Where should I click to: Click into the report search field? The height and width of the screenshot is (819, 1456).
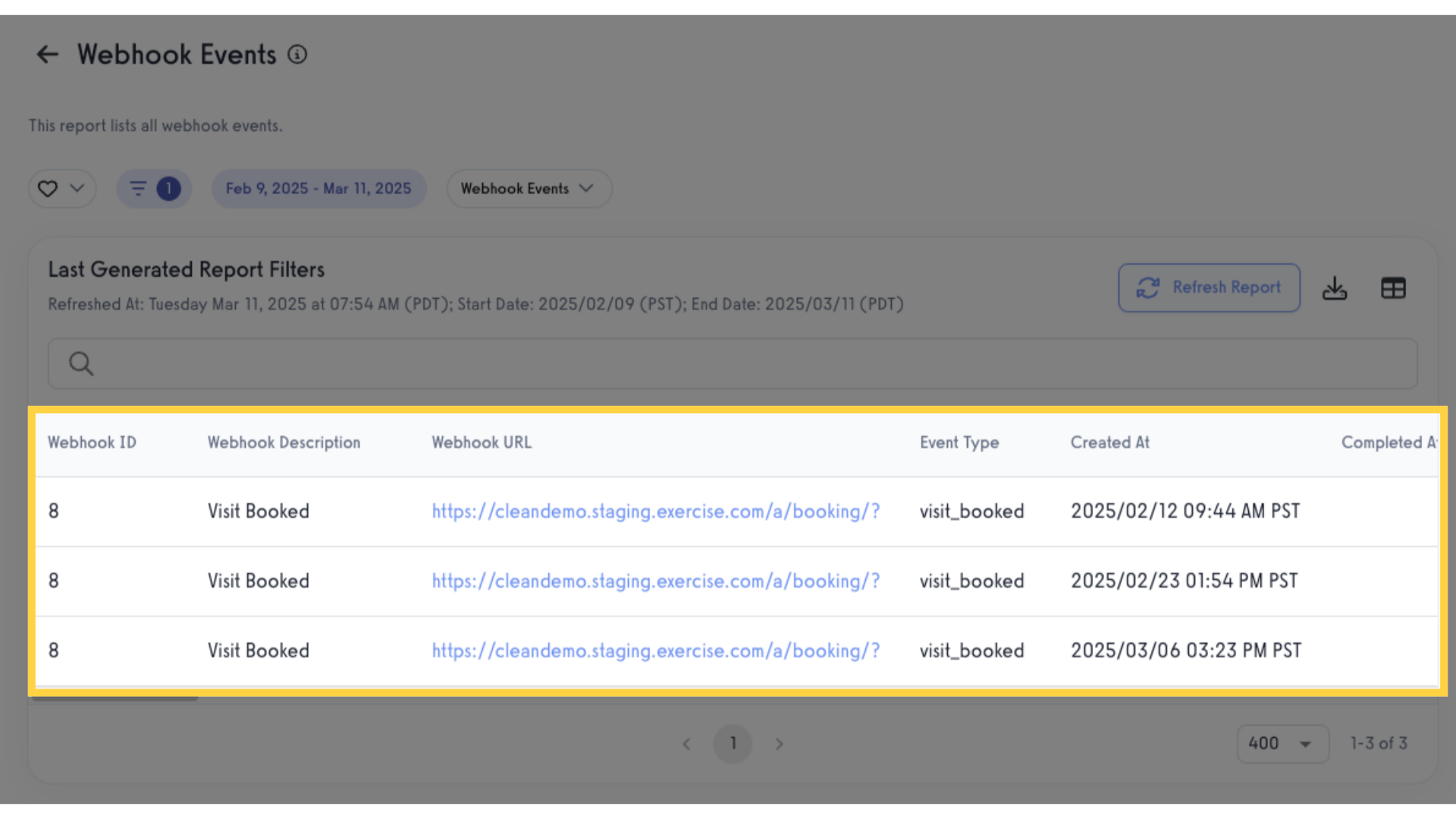click(733, 364)
